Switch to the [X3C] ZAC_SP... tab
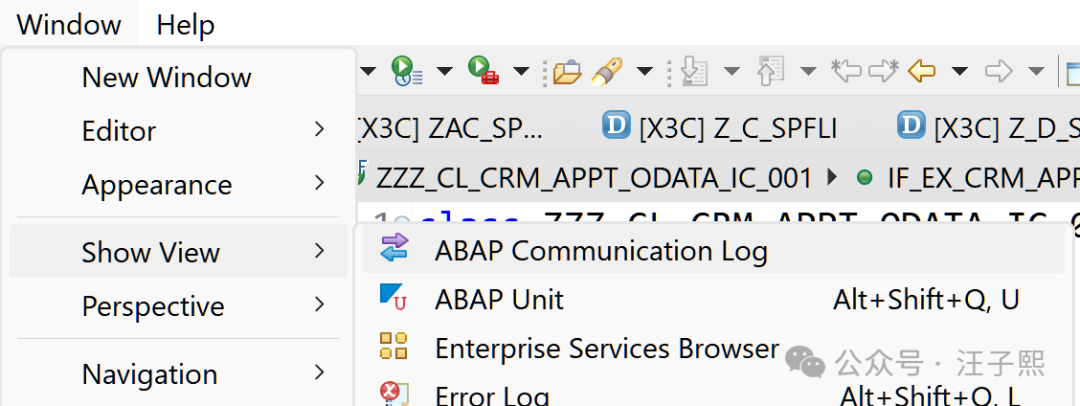This screenshot has width=1080, height=406. click(x=449, y=128)
